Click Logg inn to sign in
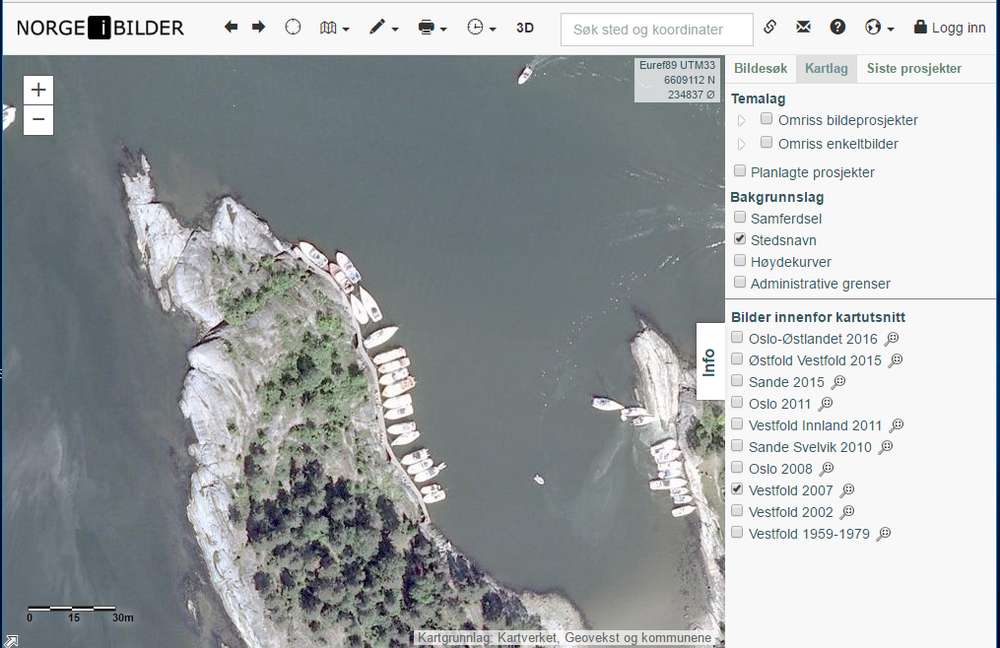This screenshot has height=648, width=1000. click(950, 27)
